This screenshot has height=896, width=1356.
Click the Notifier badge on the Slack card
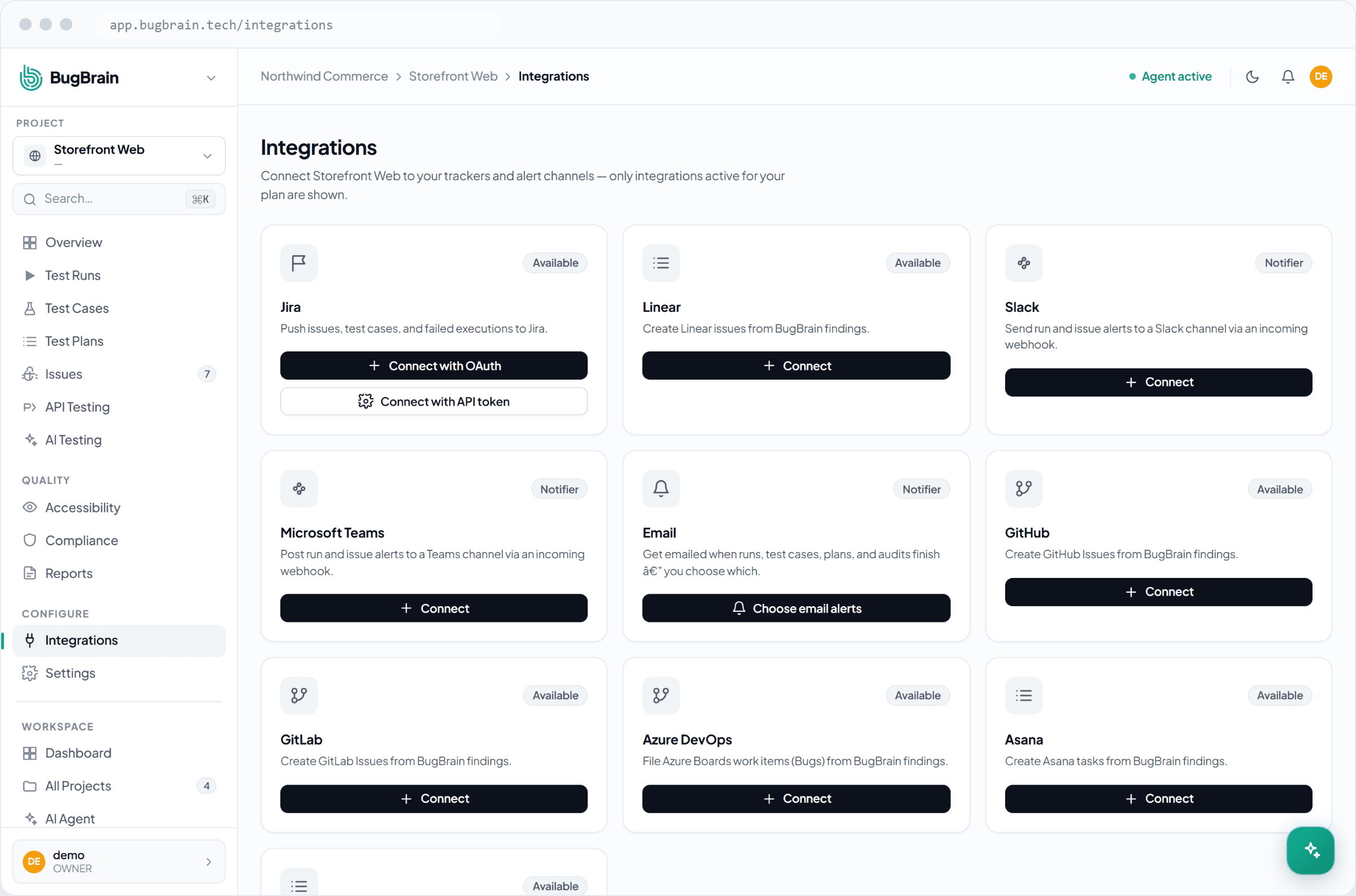(1284, 263)
